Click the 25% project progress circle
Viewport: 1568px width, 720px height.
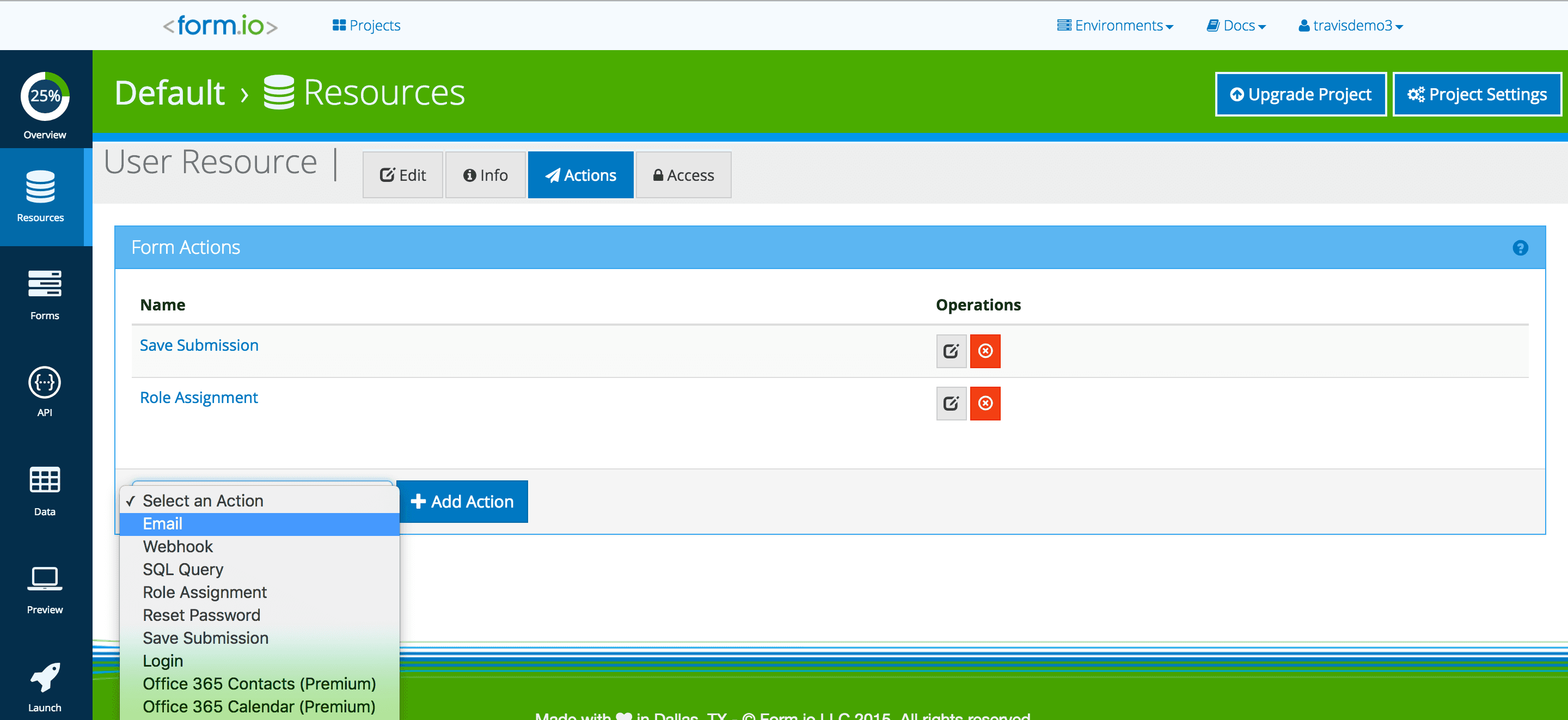(45, 96)
